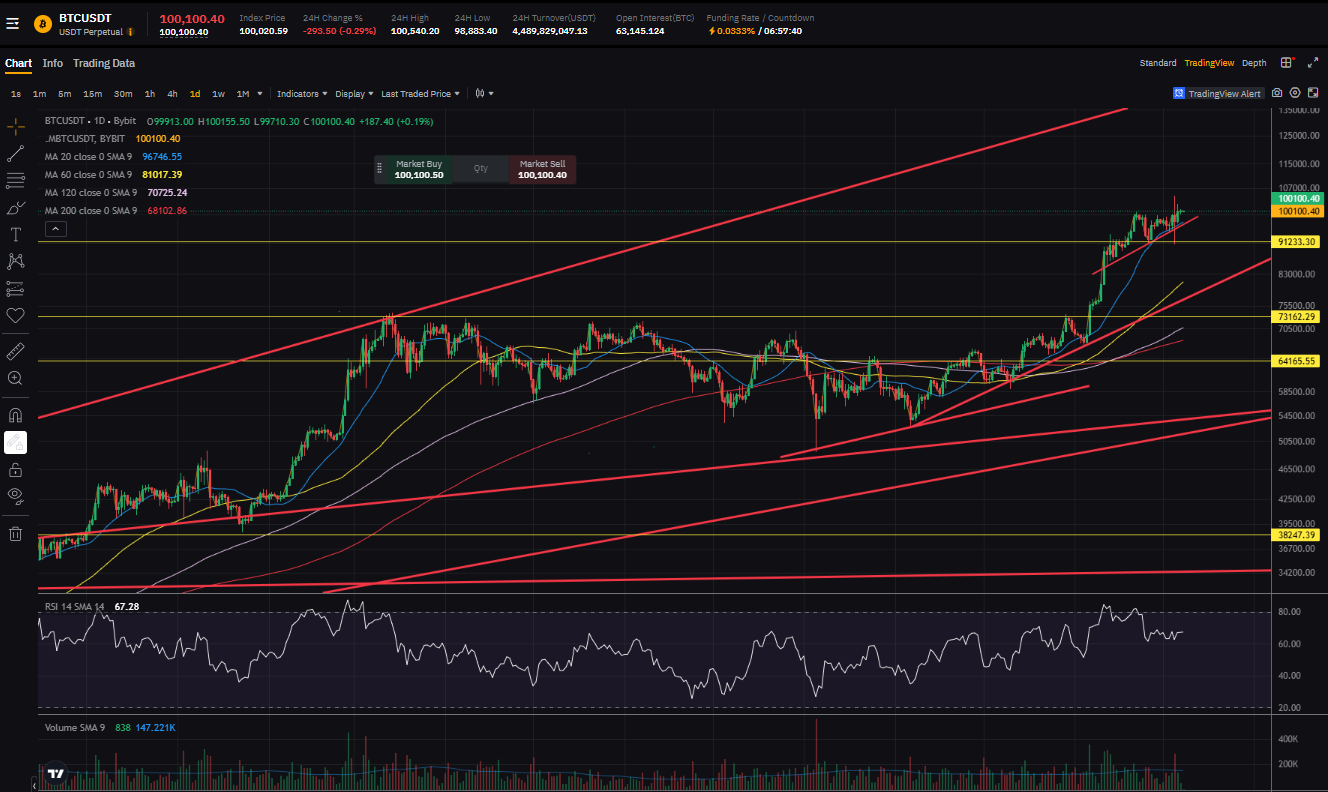1328x792 pixels.
Task: Open chart settings hexagon gear icon
Action: click(x=1295, y=93)
